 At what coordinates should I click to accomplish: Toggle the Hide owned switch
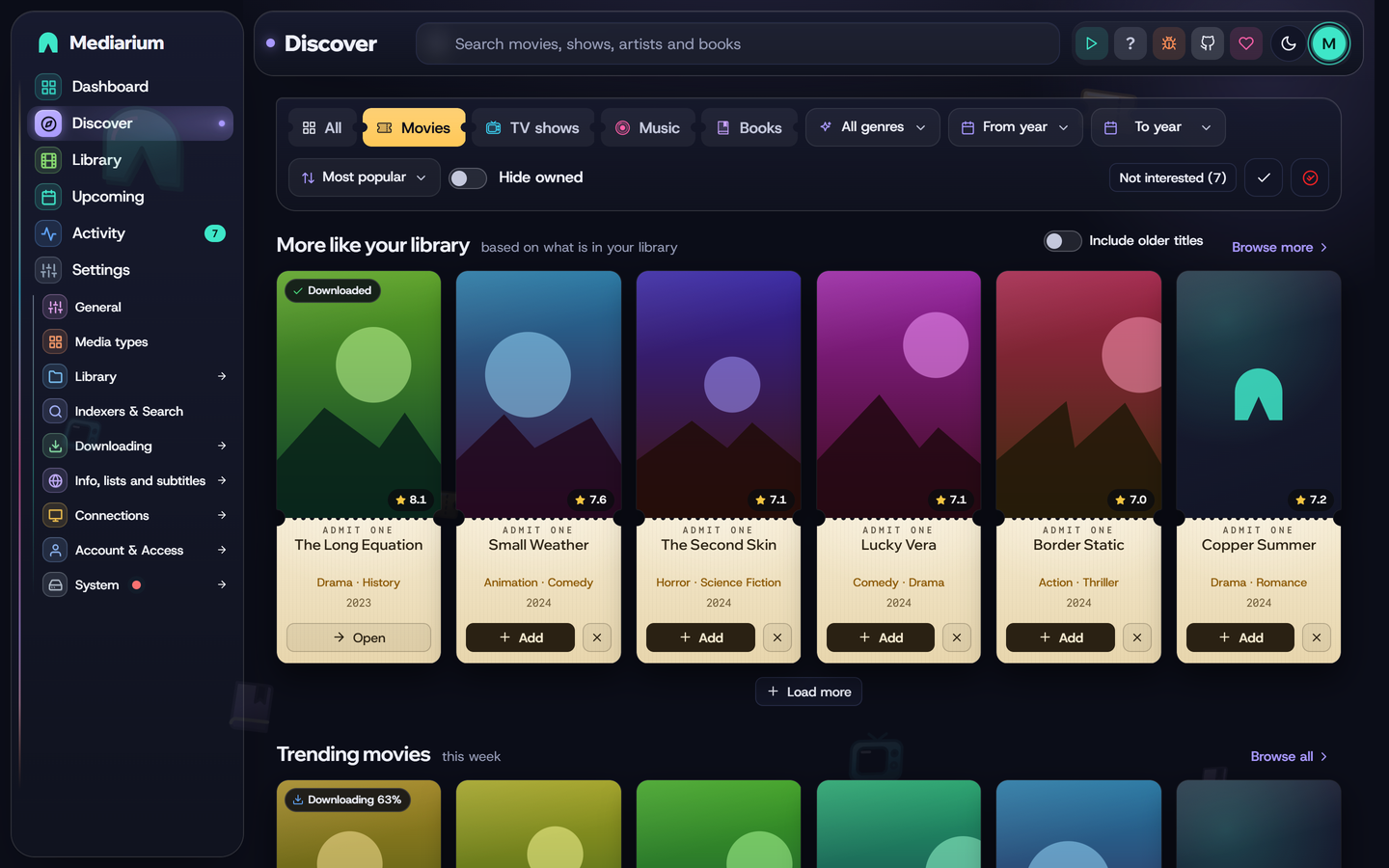click(x=468, y=178)
